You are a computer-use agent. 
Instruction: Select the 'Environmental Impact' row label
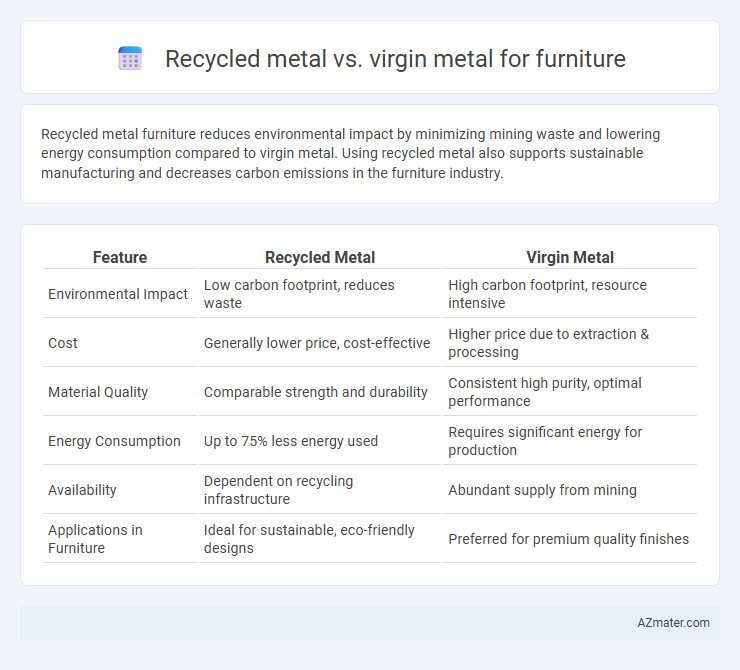(x=118, y=294)
